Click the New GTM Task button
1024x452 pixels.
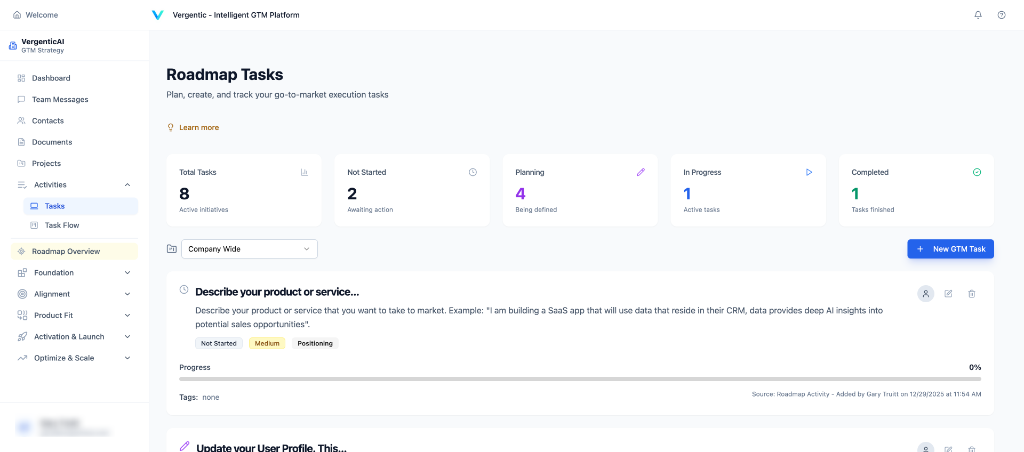[950, 249]
